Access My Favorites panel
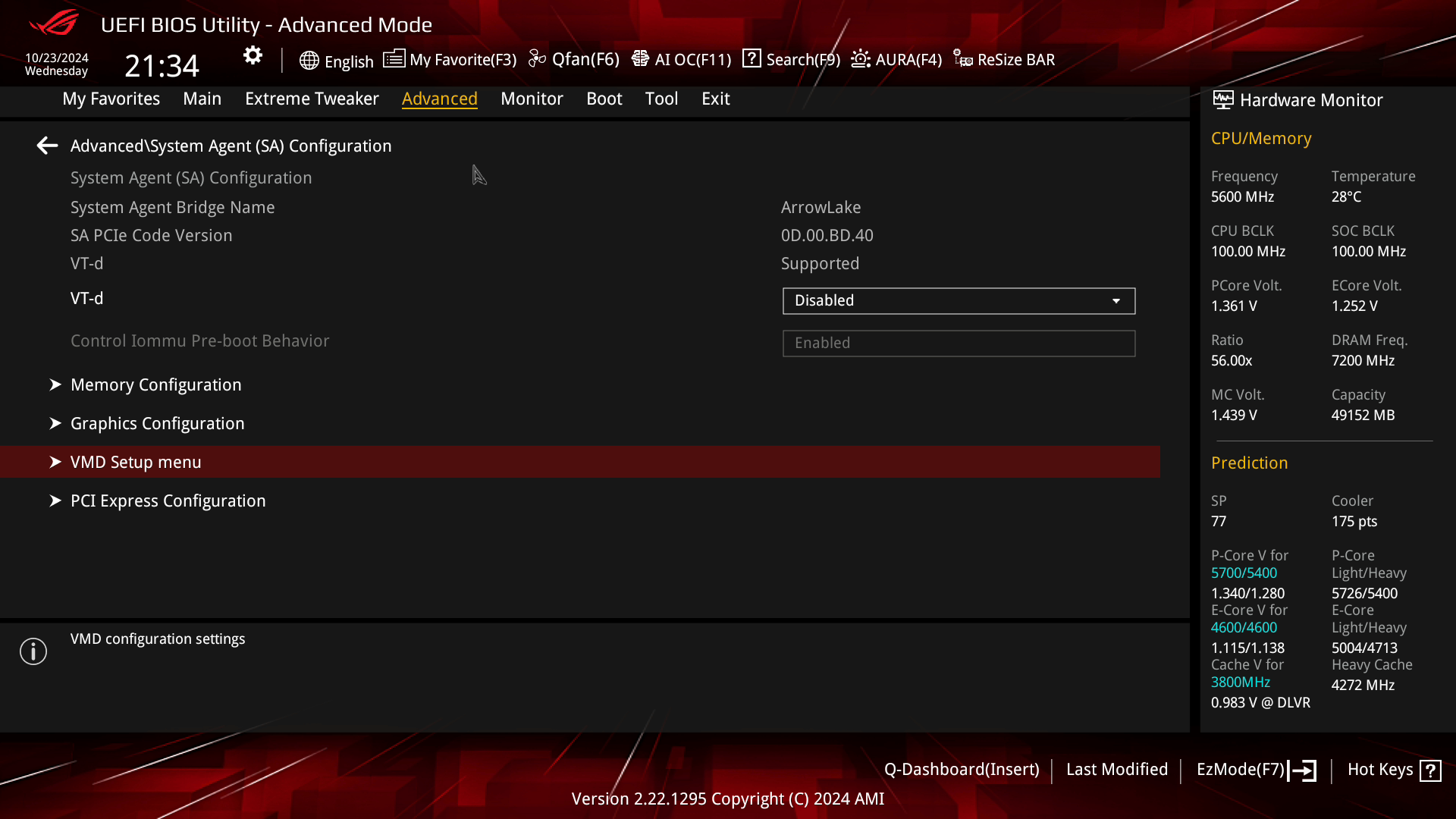This screenshot has width=1456, height=819. click(111, 98)
